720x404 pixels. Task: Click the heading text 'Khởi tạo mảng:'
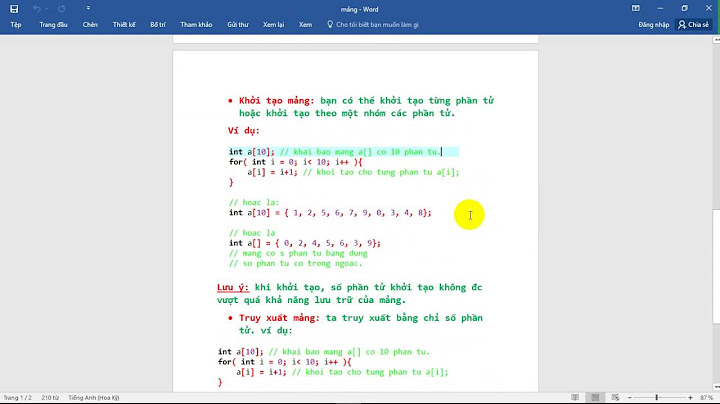[276, 101]
